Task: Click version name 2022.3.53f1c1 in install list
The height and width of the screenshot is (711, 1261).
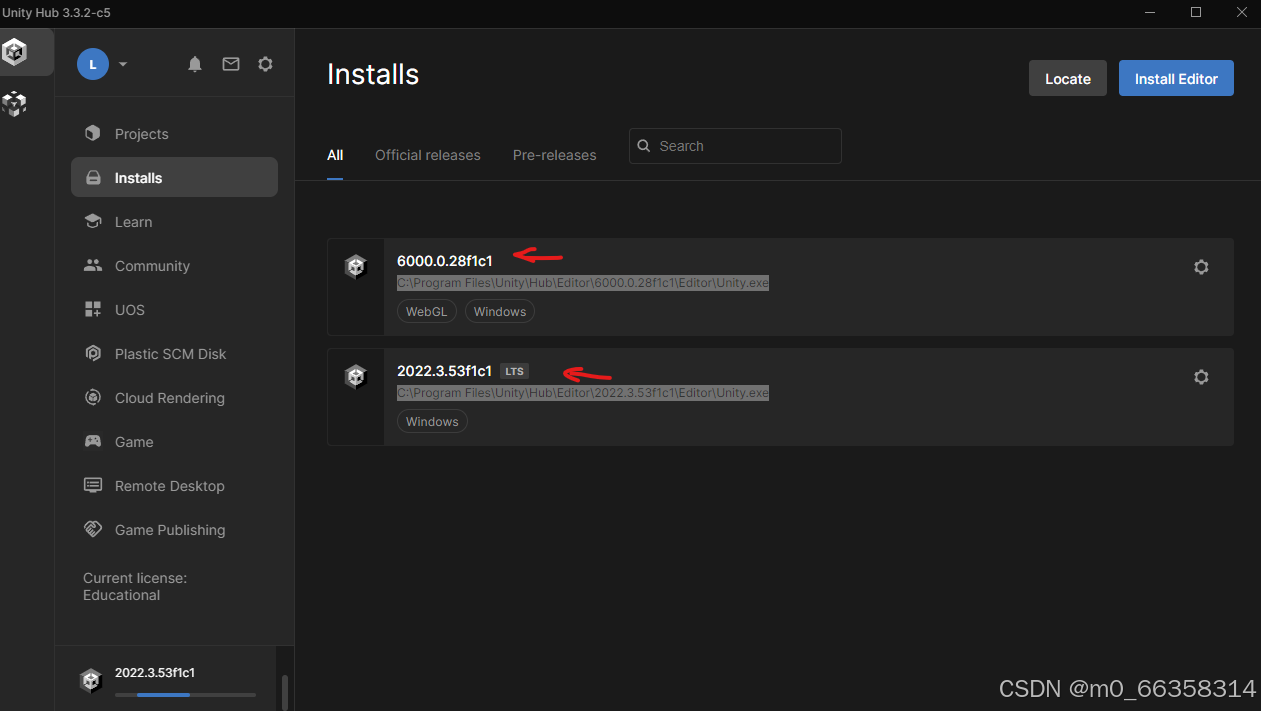Action: tap(445, 371)
